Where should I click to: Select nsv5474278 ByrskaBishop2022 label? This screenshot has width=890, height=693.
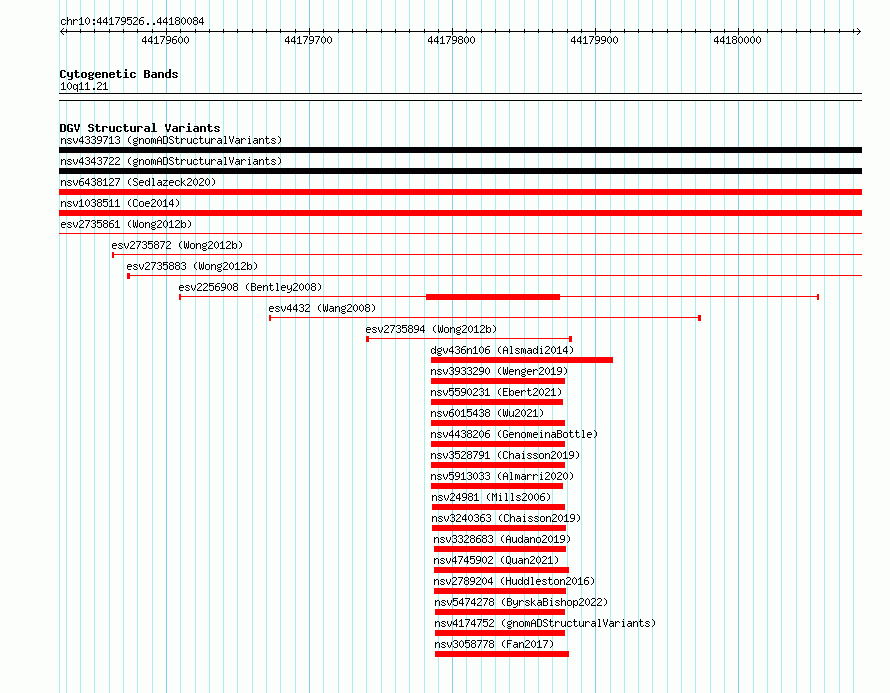point(521,602)
